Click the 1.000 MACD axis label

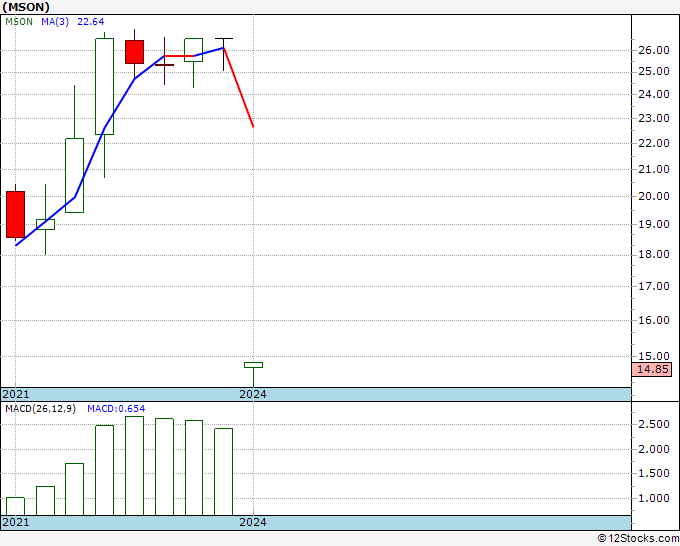pyautogui.click(x=654, y=498)
